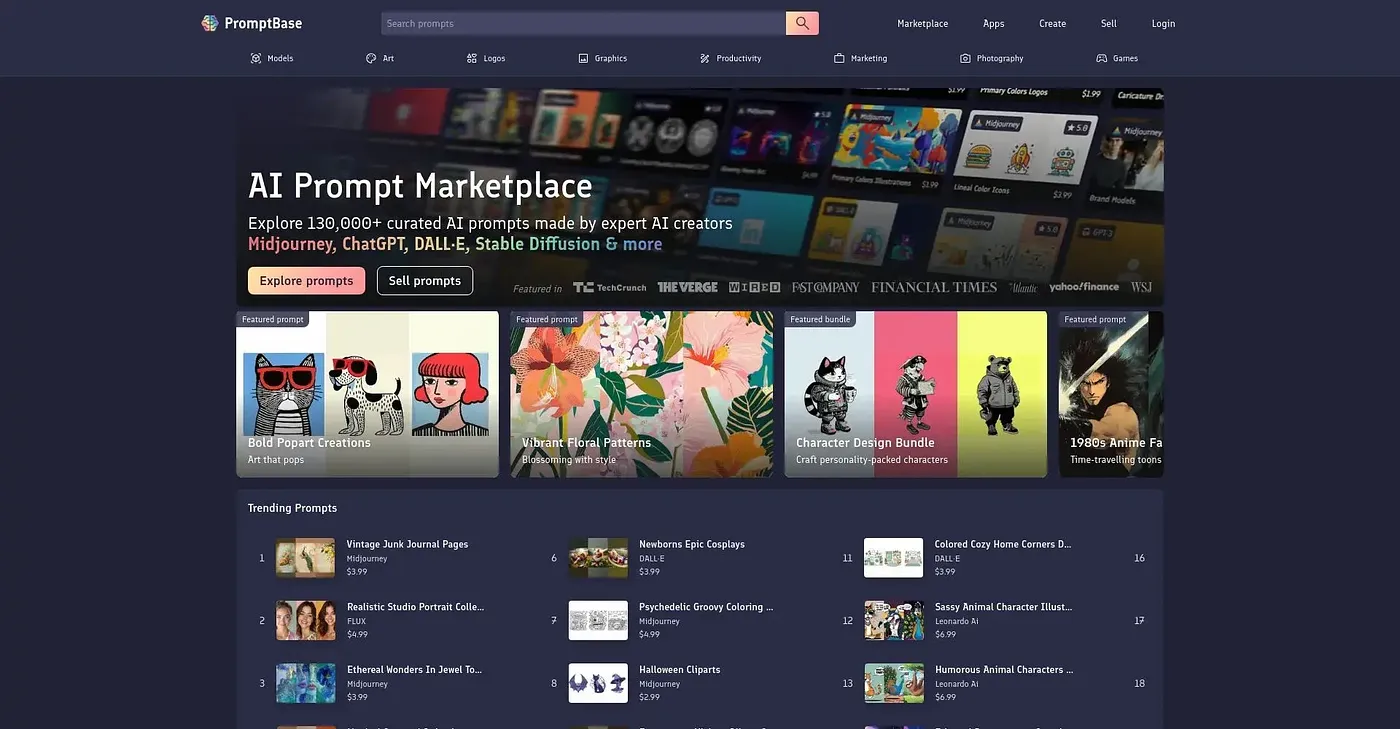Screen dimensions: 1400x729
Task: Open Vintage Junk Journal Pages thumbnail
Action: (x=305, y=558)
